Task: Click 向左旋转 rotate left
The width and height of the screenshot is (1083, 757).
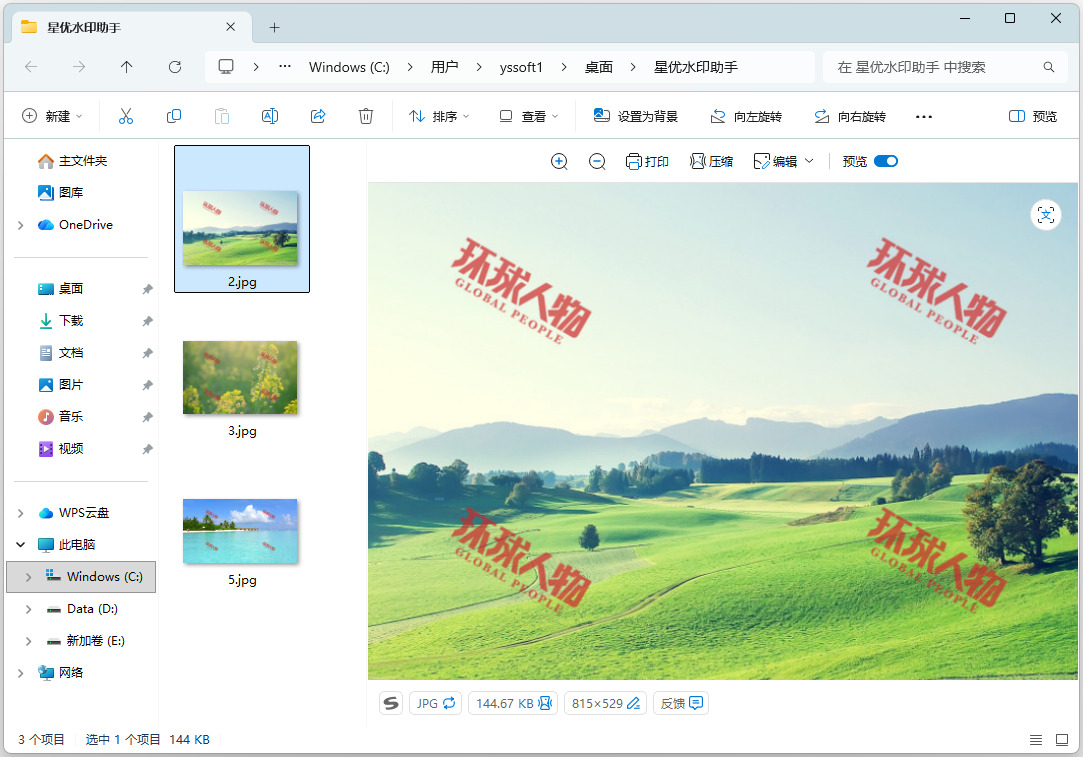Action: pyautogui.click(x=746, y=116)
